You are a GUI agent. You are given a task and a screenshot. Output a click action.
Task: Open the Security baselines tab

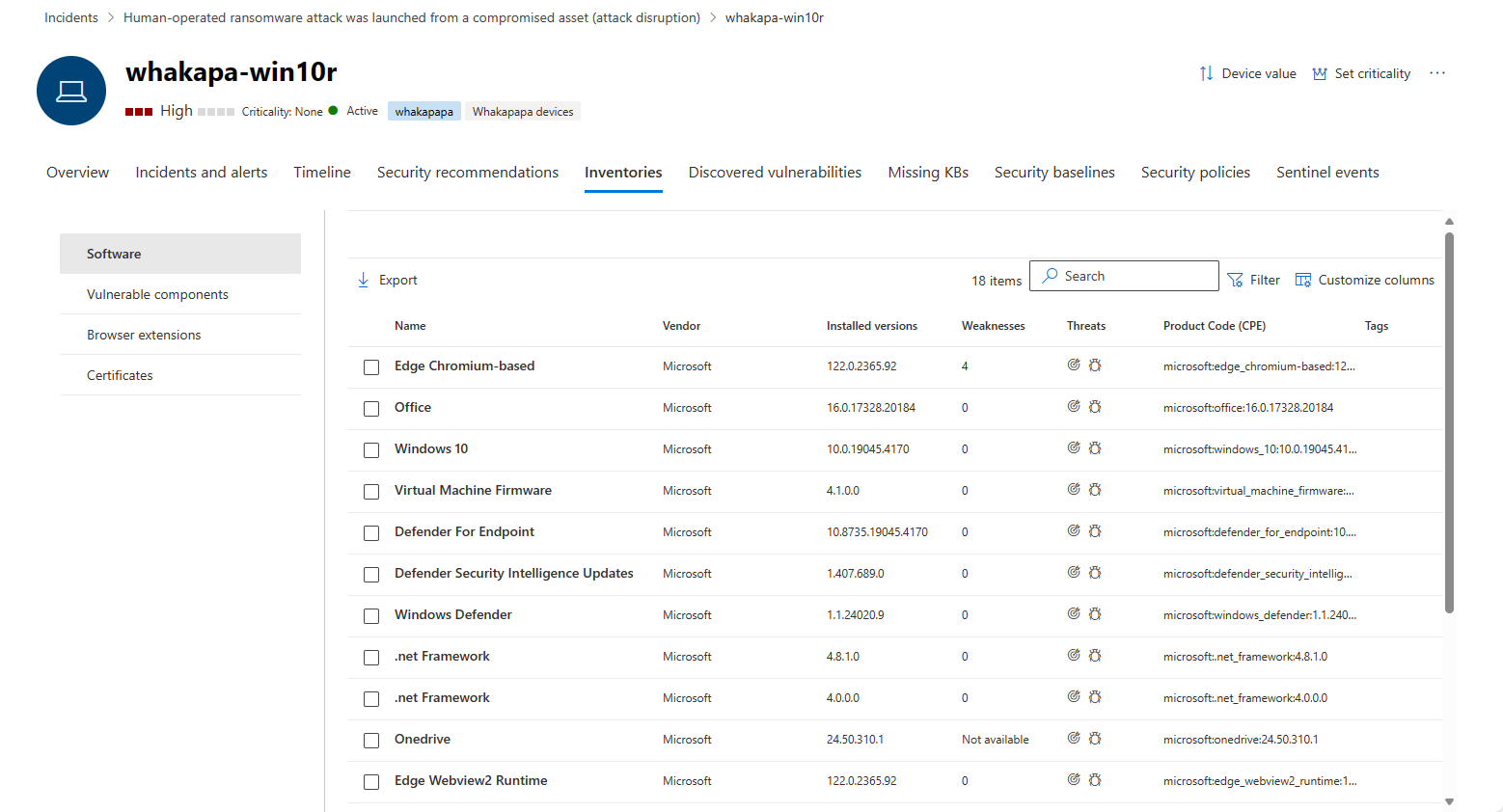(x=1054, y=173)
